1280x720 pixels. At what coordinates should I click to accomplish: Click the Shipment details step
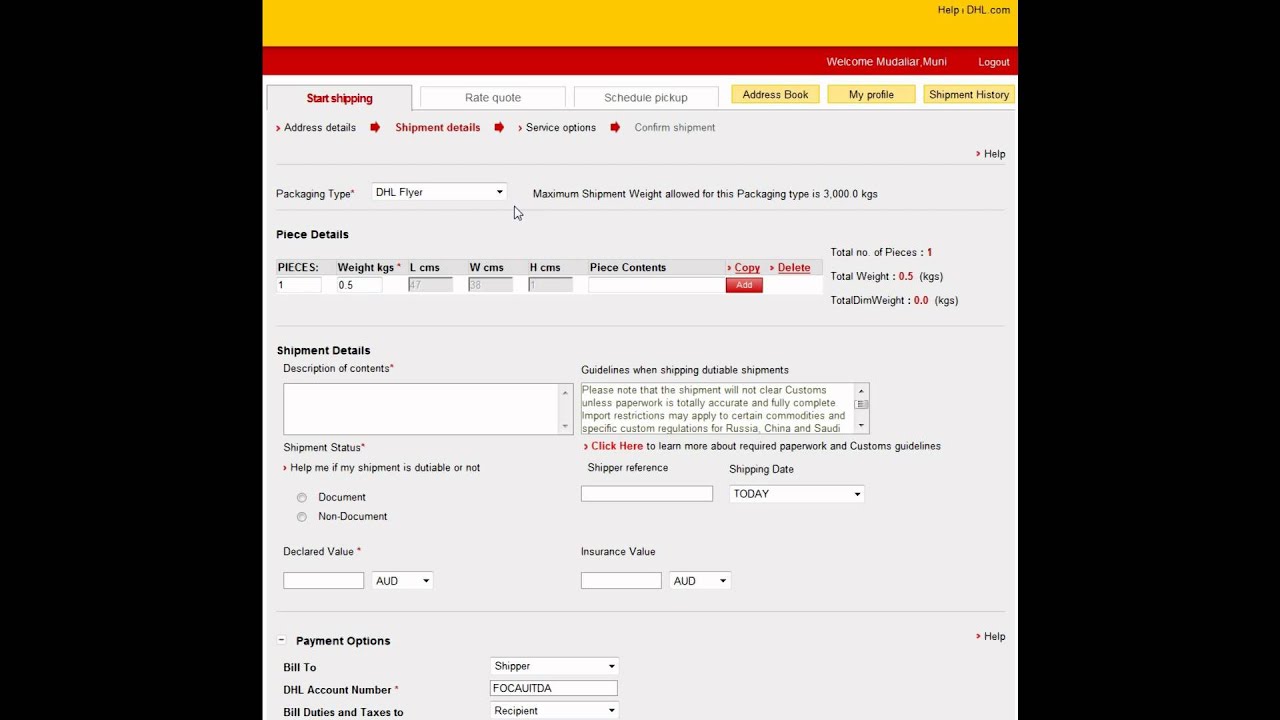438,128
